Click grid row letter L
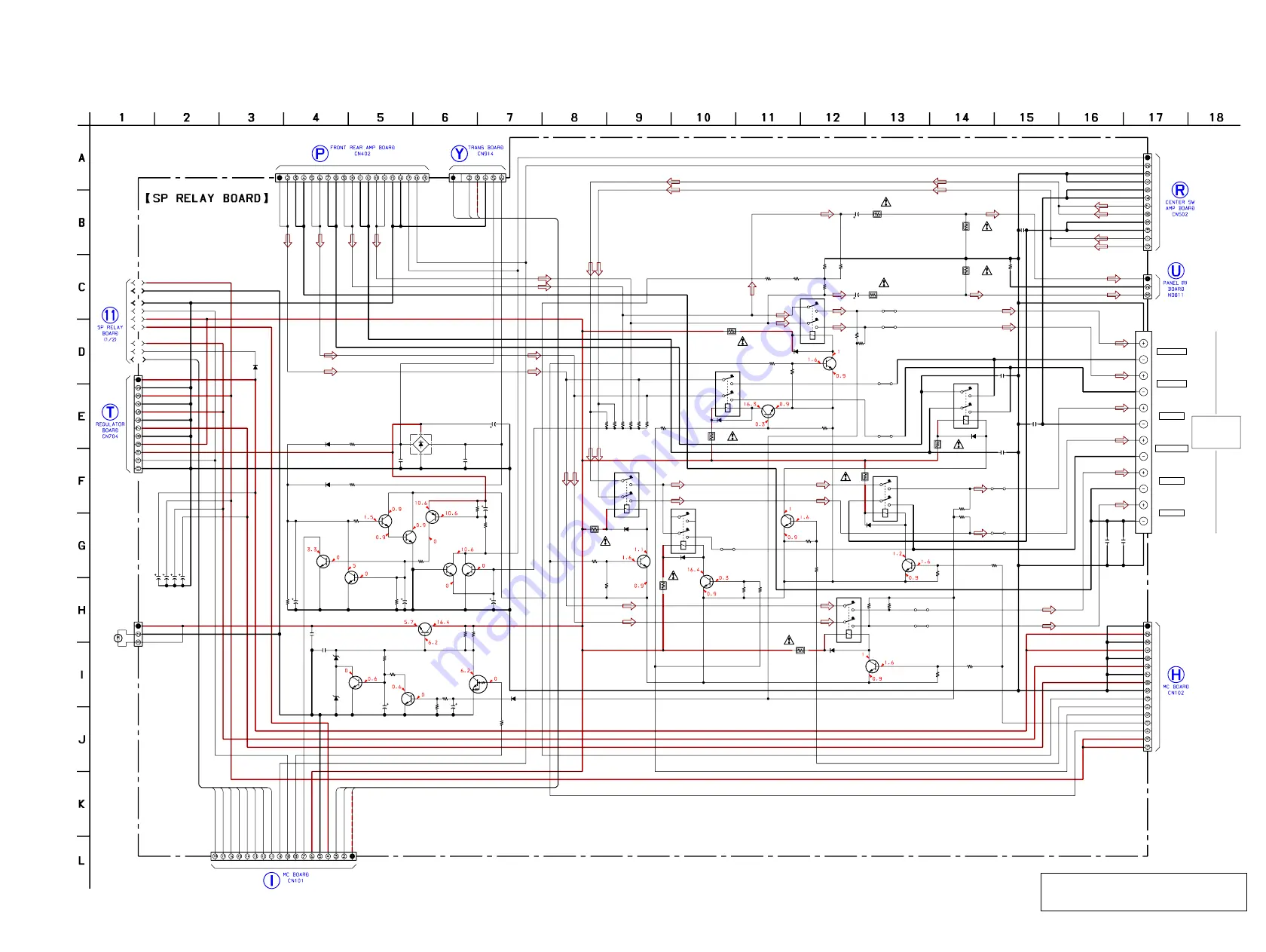Viewport: 1266px width, 952px height. pyautogui.click(x=82, y=861)
